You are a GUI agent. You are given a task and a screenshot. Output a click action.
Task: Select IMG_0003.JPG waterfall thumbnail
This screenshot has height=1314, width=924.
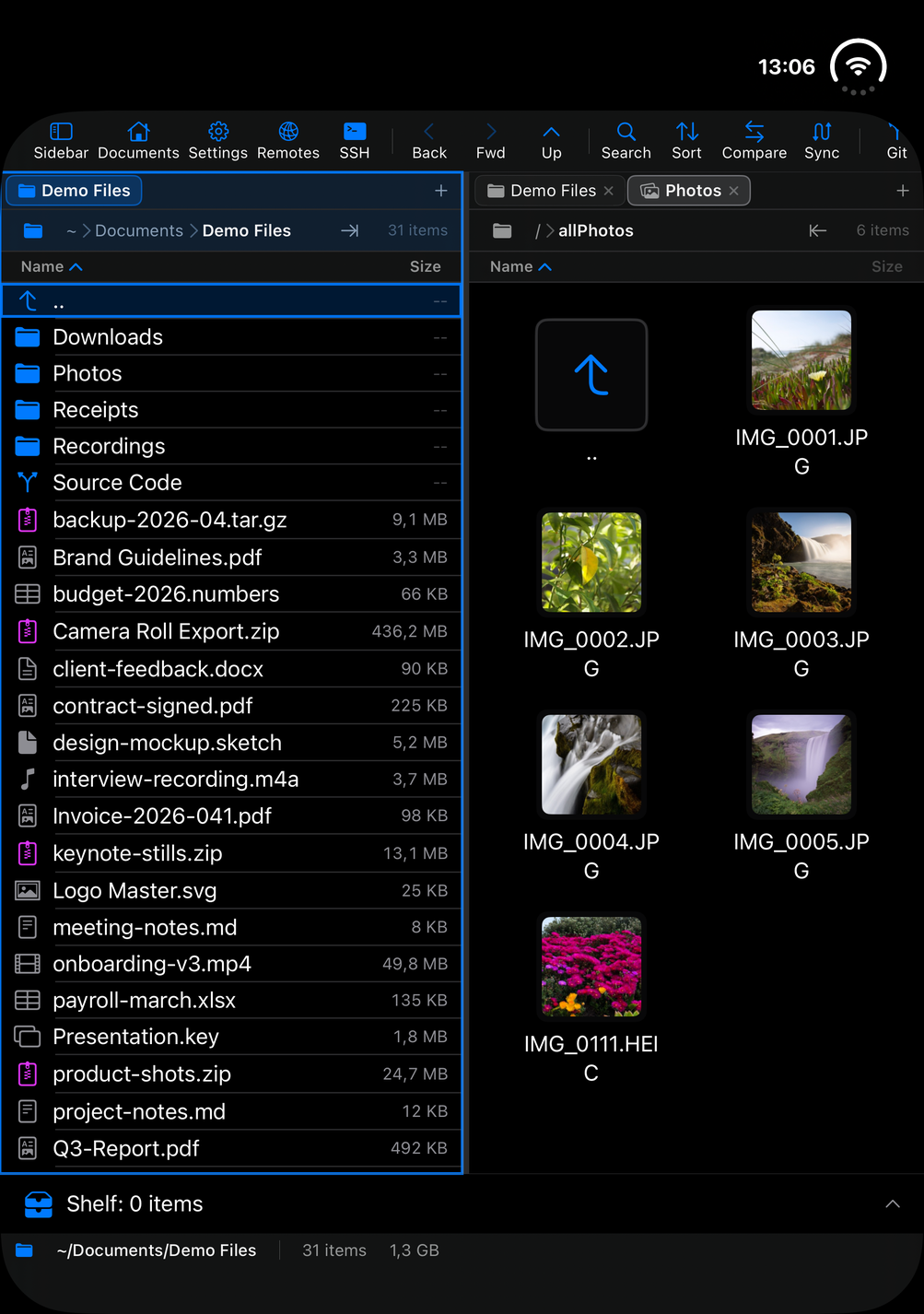point(801,562)
